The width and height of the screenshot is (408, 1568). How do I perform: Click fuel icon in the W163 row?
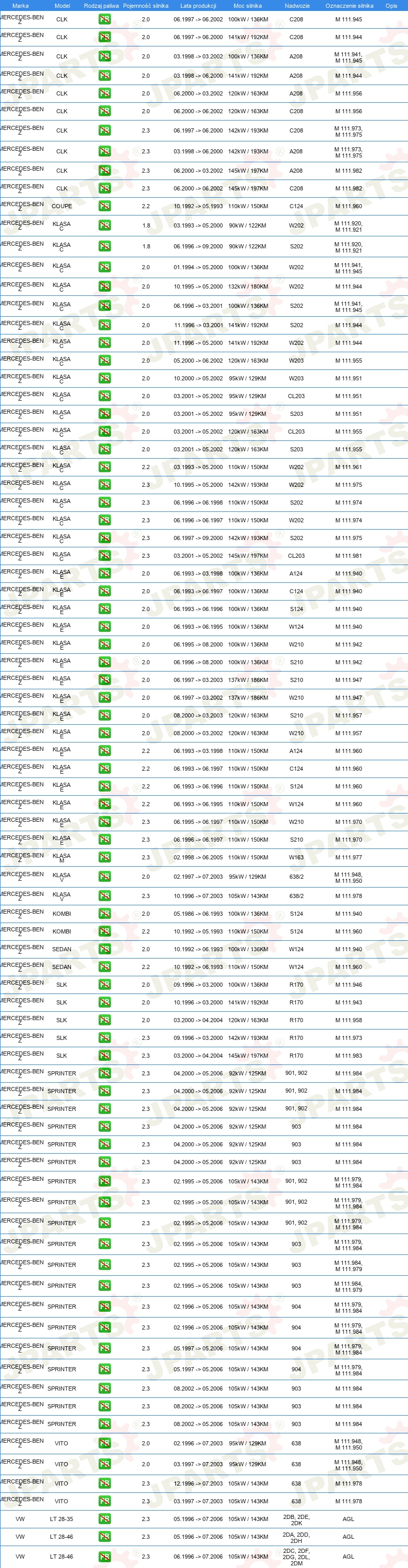pos(105,857)
